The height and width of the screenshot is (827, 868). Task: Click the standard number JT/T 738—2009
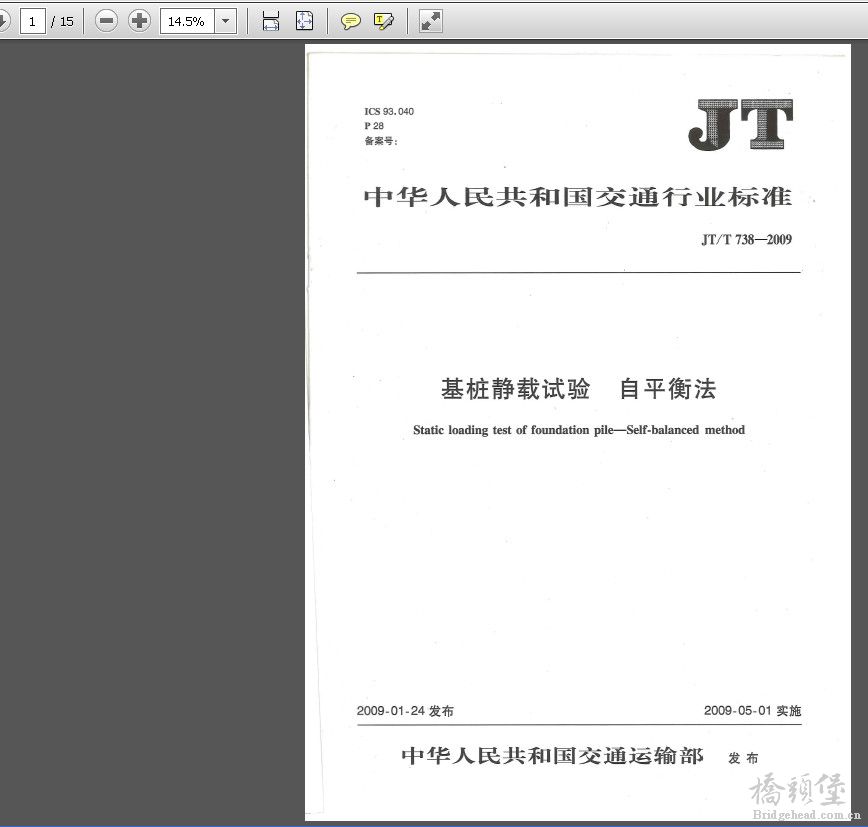(747, 240)
